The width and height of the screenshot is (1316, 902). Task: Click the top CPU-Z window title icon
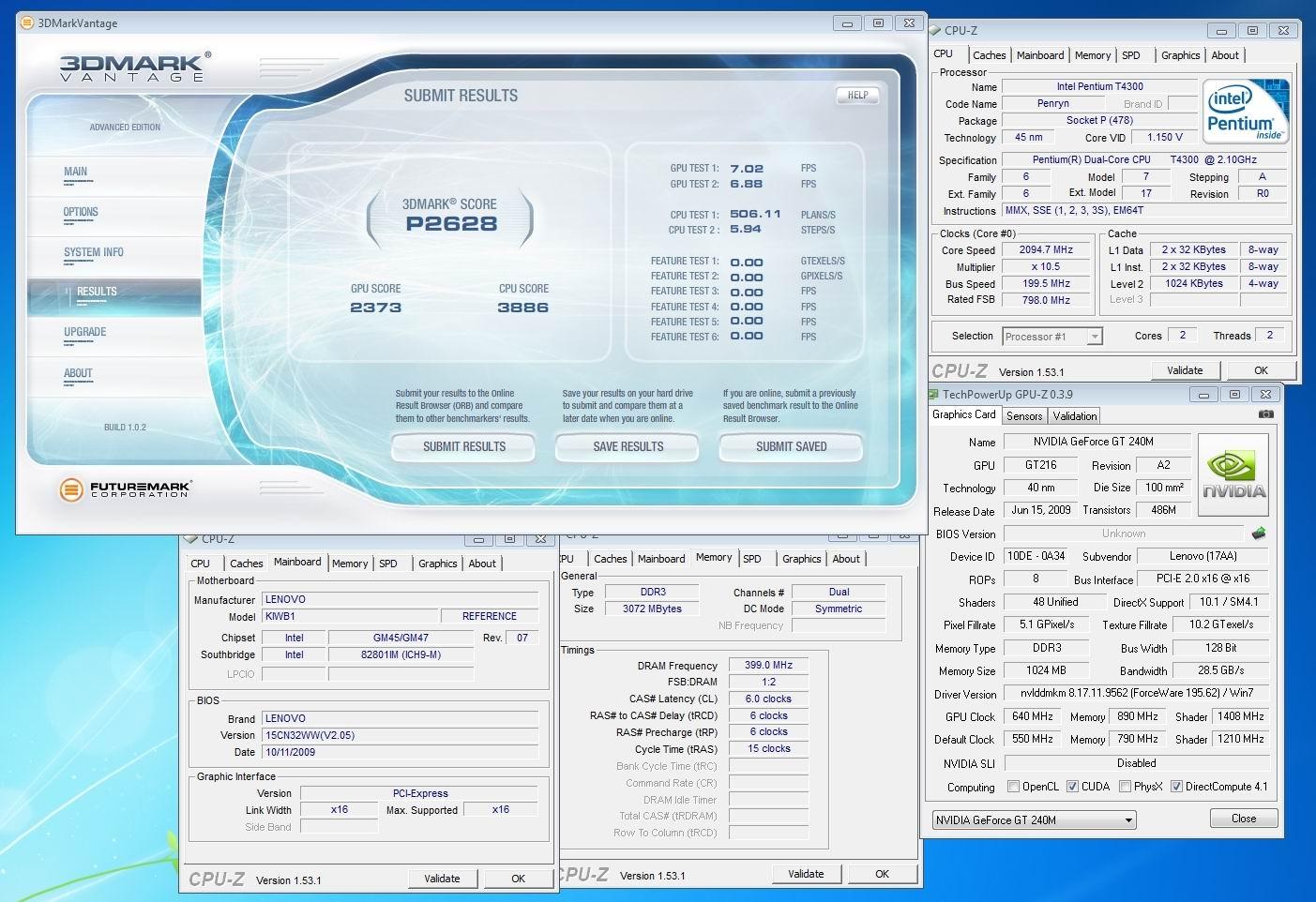coord(936,31)
